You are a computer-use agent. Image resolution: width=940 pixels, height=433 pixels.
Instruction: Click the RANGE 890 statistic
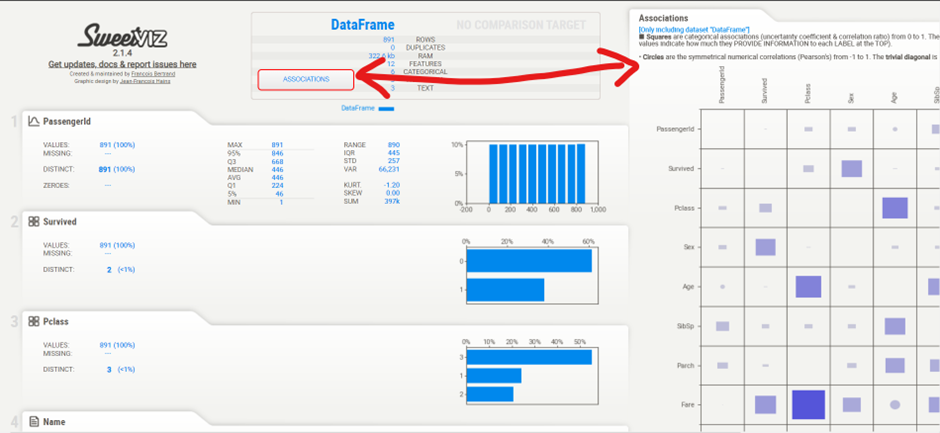coord(372,145)
